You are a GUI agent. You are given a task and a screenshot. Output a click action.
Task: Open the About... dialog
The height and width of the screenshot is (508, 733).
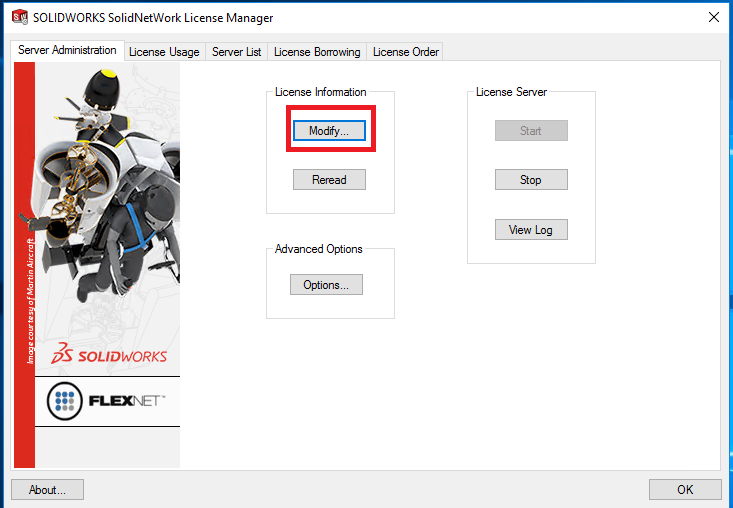click(x=47, y=489)
